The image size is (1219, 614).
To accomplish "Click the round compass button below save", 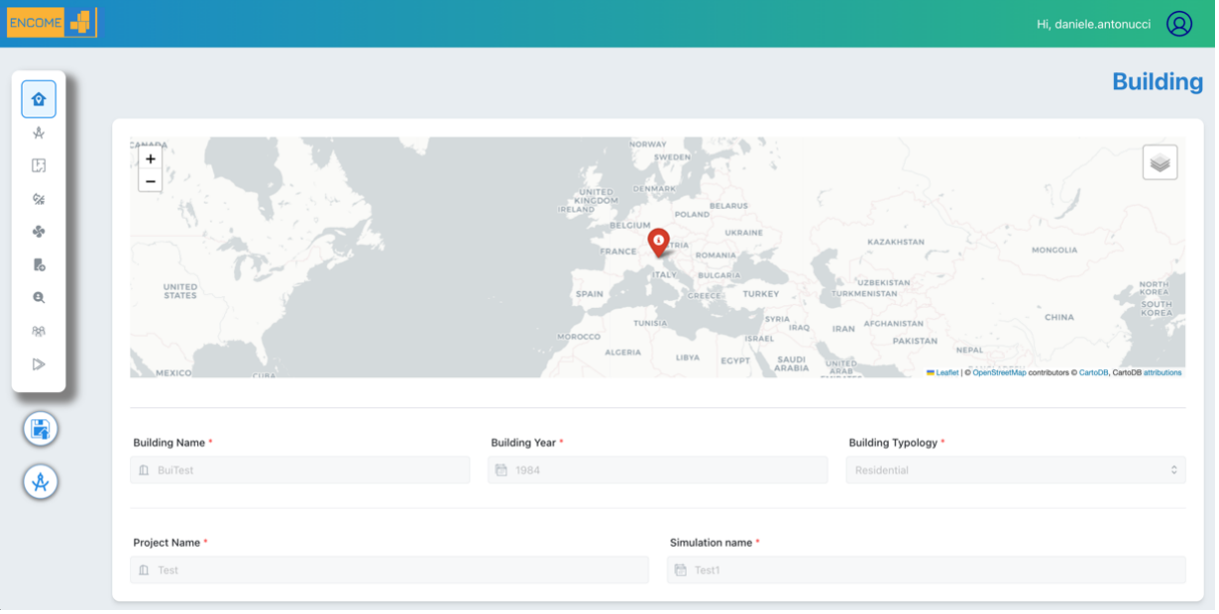I will tap(41, 482).
